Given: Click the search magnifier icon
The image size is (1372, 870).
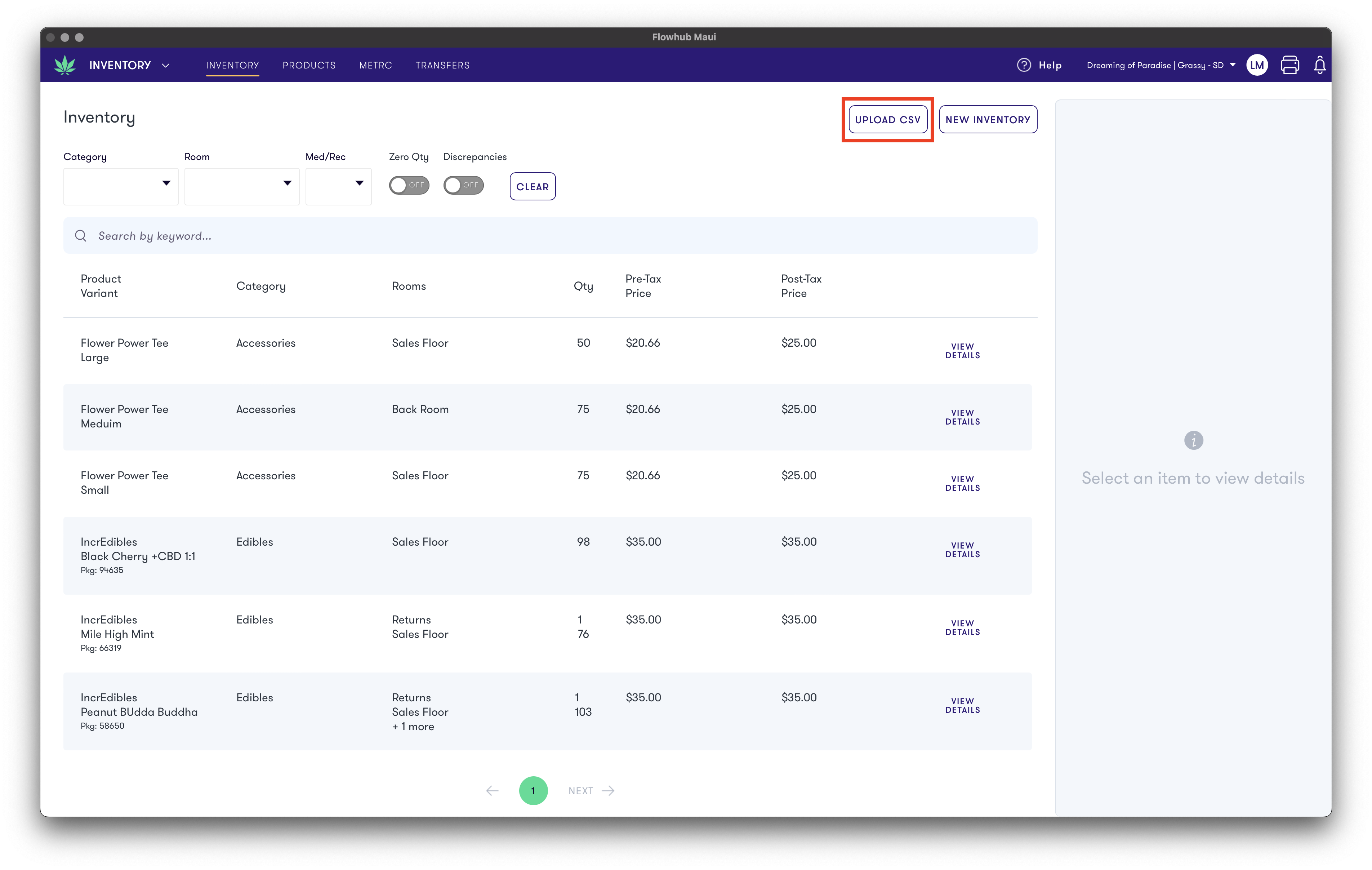Looking at the screenshot, I should coord(81,236).
